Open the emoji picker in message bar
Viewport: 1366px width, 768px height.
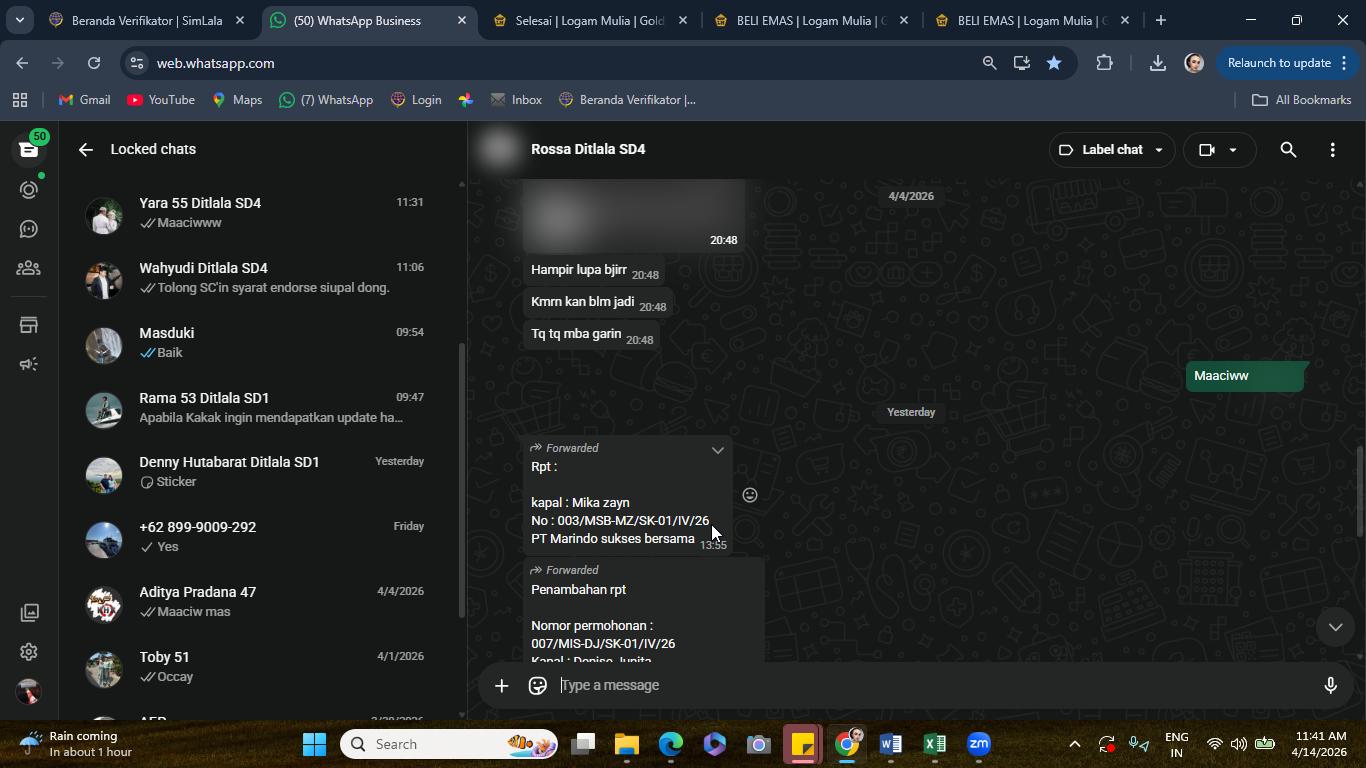[538, 685]
